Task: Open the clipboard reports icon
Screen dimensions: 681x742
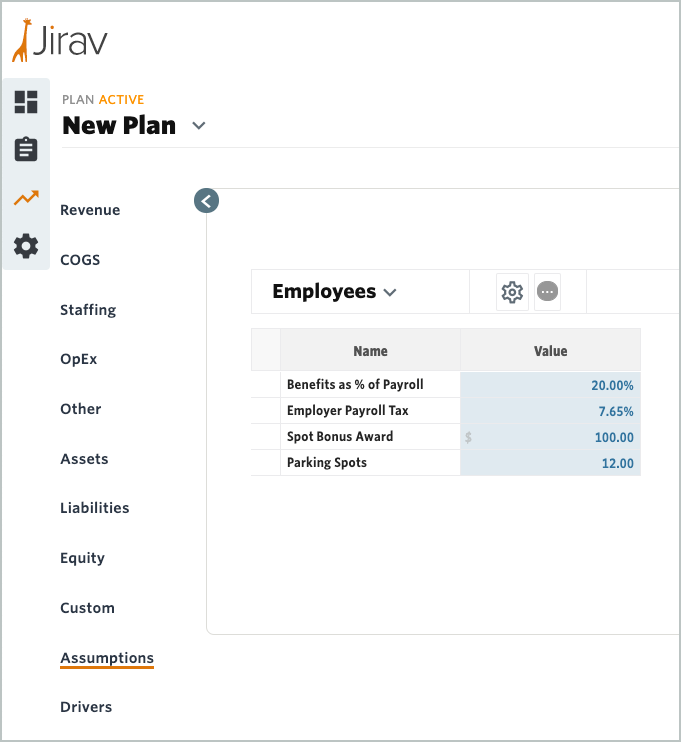Action: pyautogui.click(x=26, y=150)
